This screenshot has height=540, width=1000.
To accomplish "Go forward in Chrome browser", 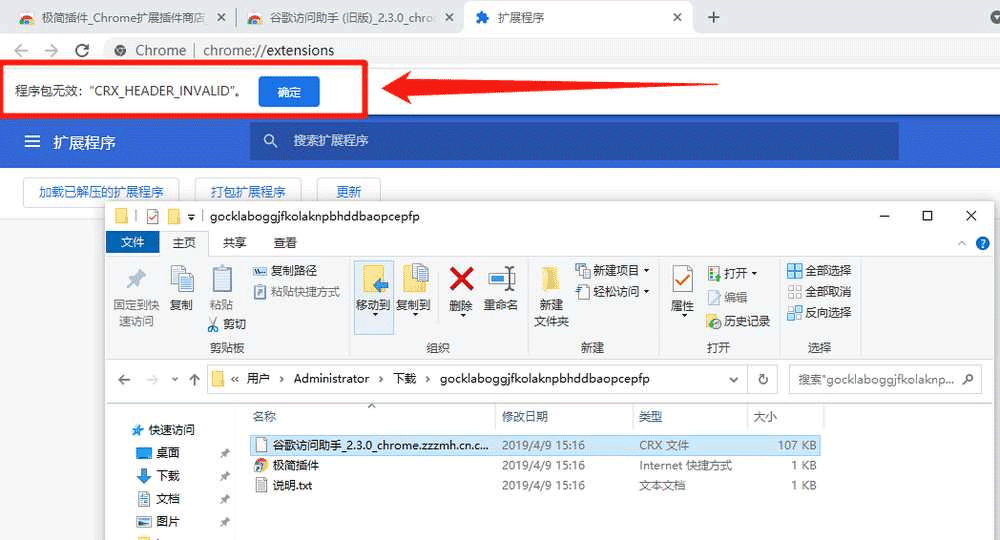I will tap(52, 50).
